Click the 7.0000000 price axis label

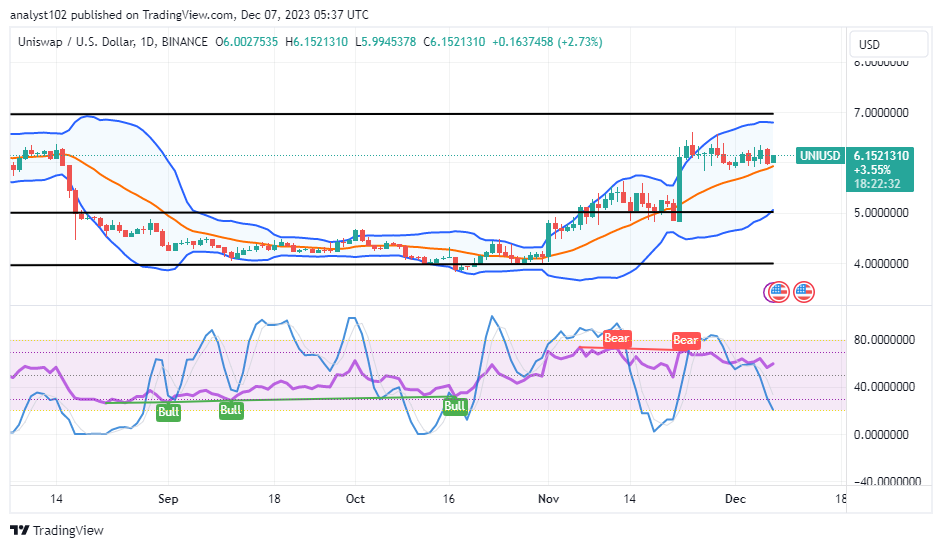(881, 112)
